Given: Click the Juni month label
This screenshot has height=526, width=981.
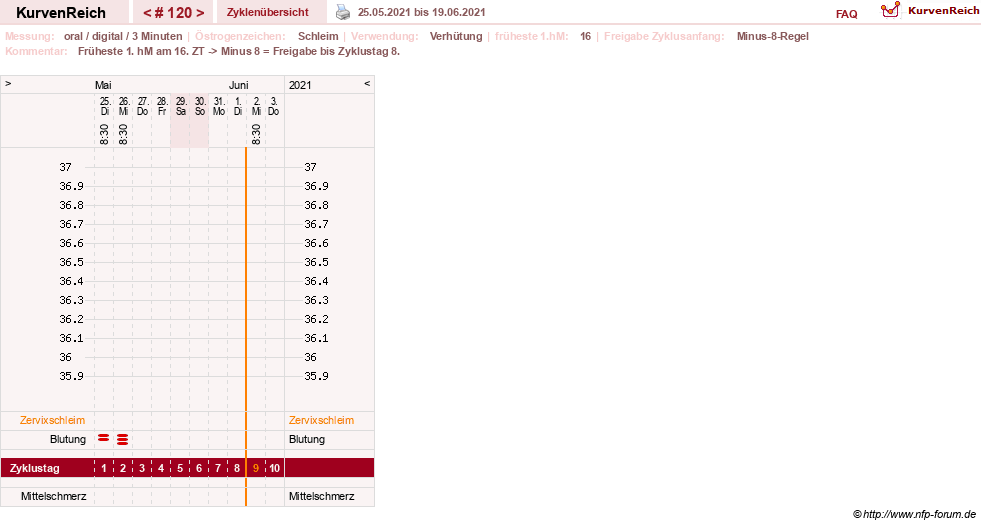Looking at the screenshot, I should 238,85.
